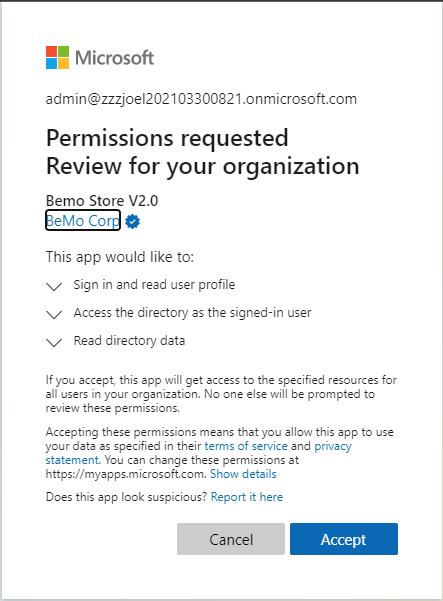Click the Microsoft four-square logo
The height and width of the screenshot is (601, 443).
[57, 57]
